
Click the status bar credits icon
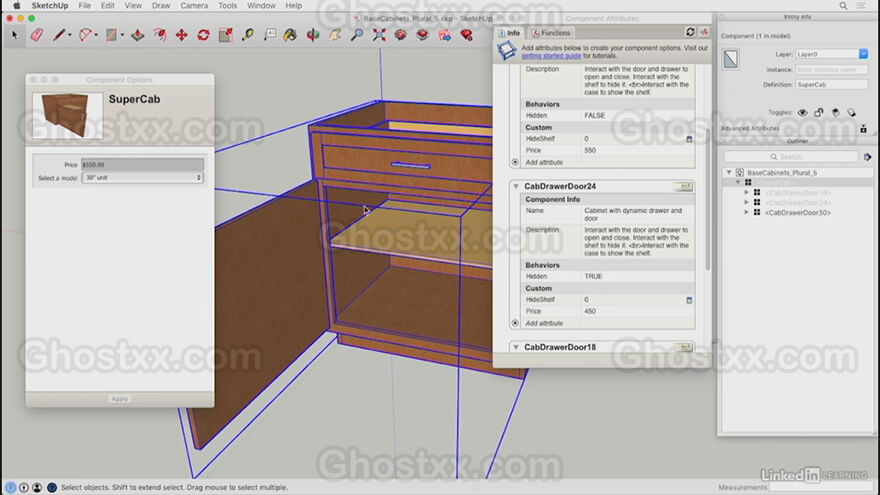pyautogui.click(x=24, y=488)
